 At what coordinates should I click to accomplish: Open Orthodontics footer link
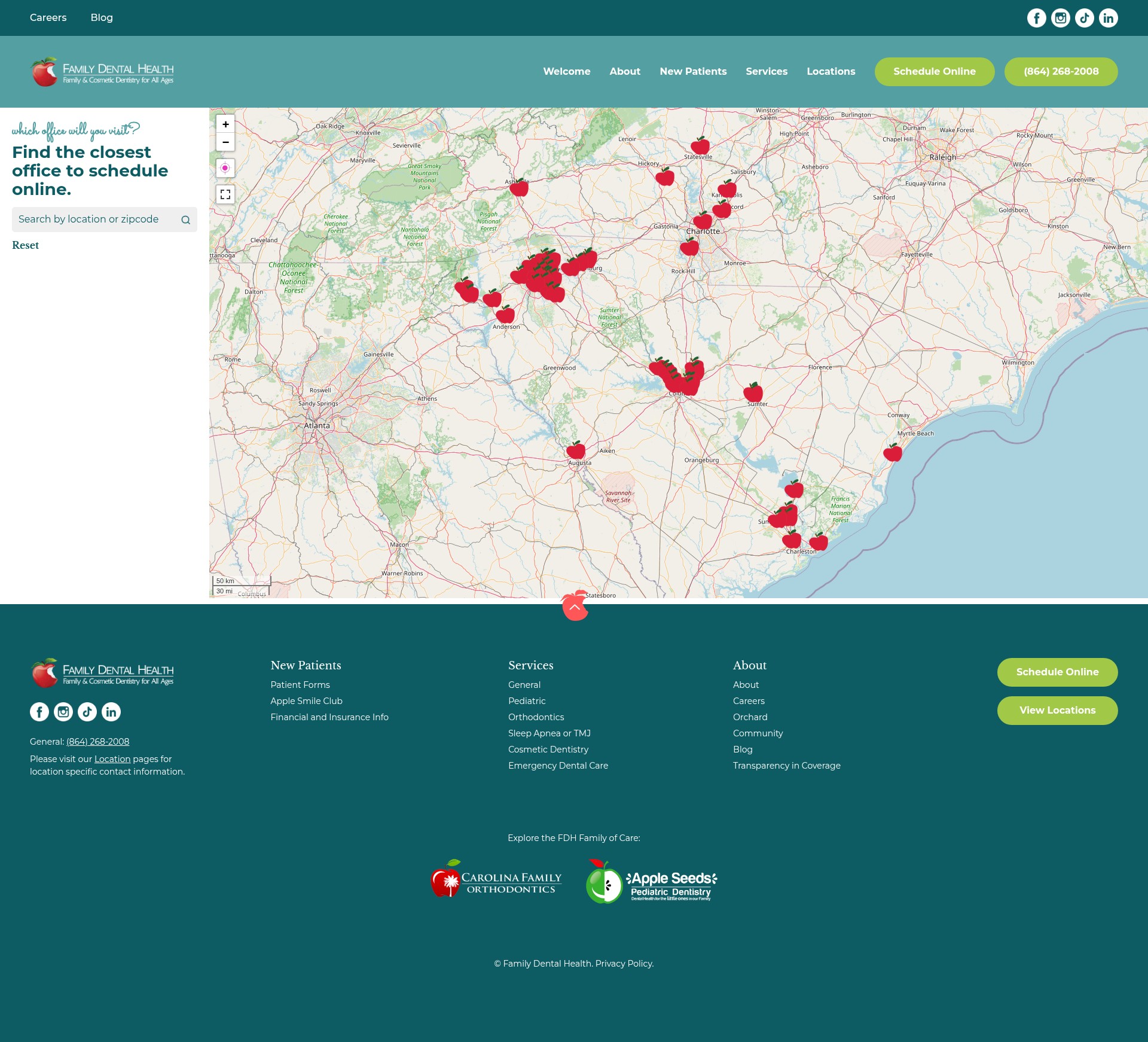tap(536, 717)
